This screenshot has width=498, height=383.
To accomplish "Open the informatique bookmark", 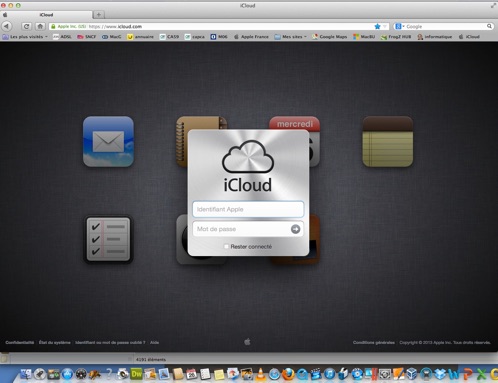I will tap(435, 37).
